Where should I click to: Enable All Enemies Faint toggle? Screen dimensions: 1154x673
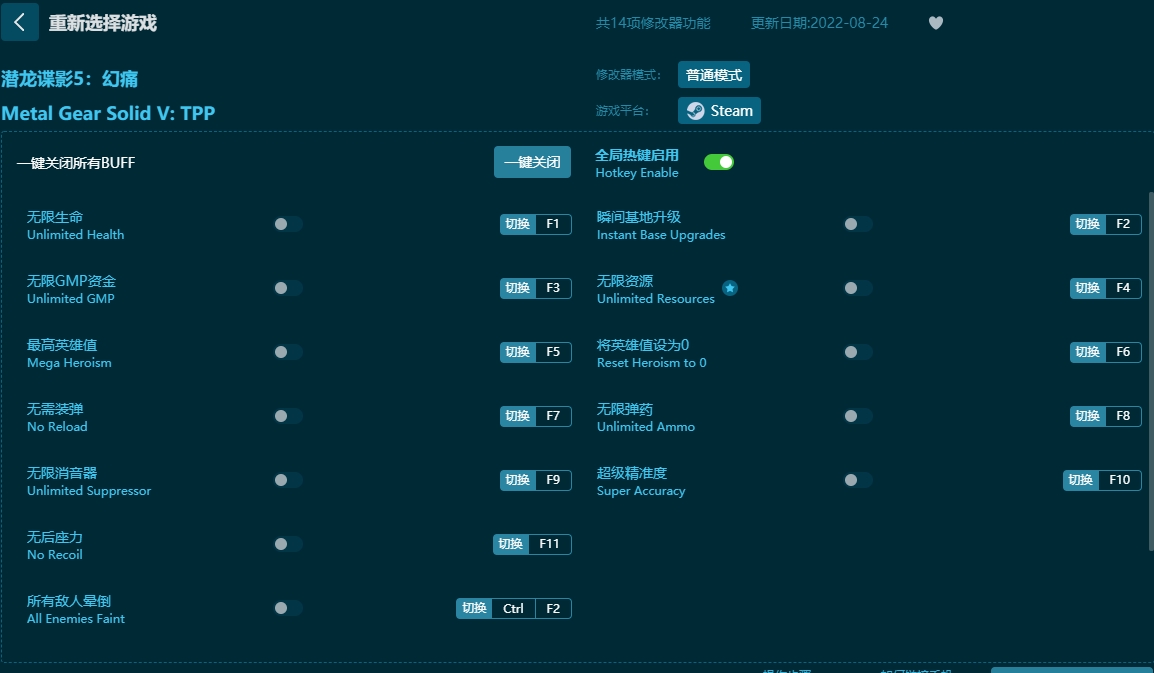[x=288, y=608]
